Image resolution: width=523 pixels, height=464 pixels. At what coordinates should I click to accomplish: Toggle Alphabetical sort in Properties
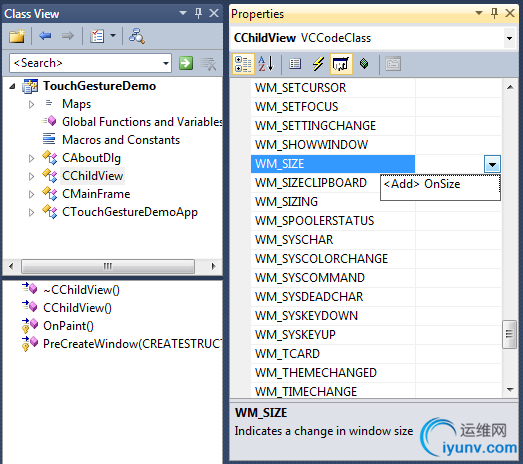point(266,64)
